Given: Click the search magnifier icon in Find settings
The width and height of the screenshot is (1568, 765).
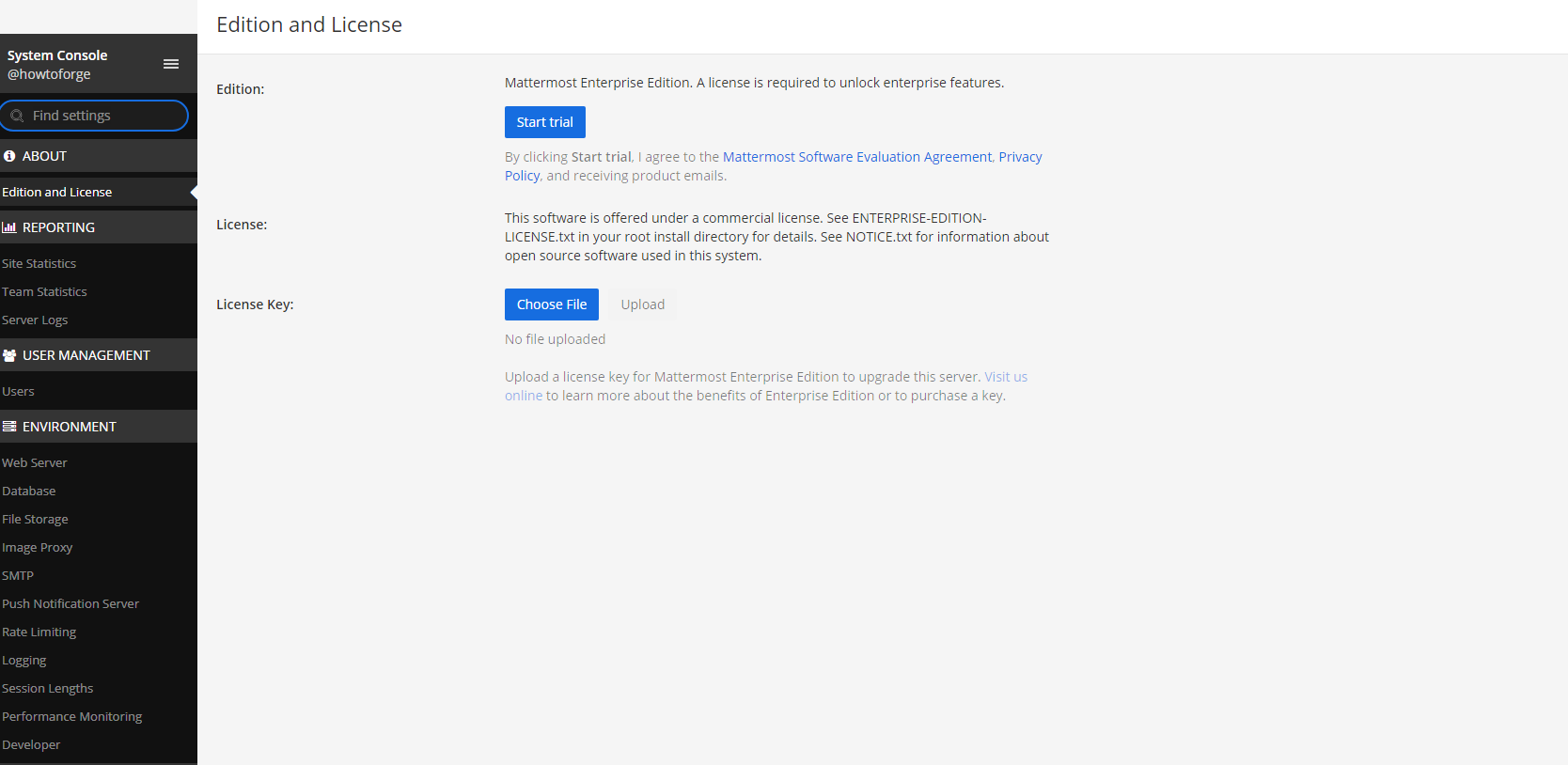Looking at the screenshot, I should pyautogui.click(x=17, y=116).
